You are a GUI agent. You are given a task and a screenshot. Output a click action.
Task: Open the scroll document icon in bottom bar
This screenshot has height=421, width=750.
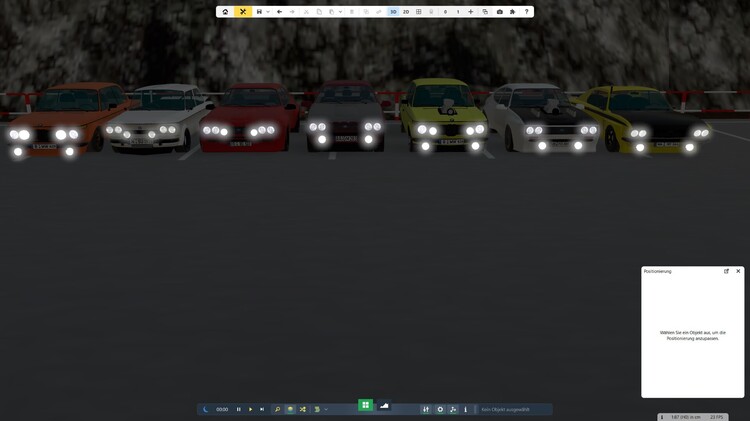pos(317,410)
